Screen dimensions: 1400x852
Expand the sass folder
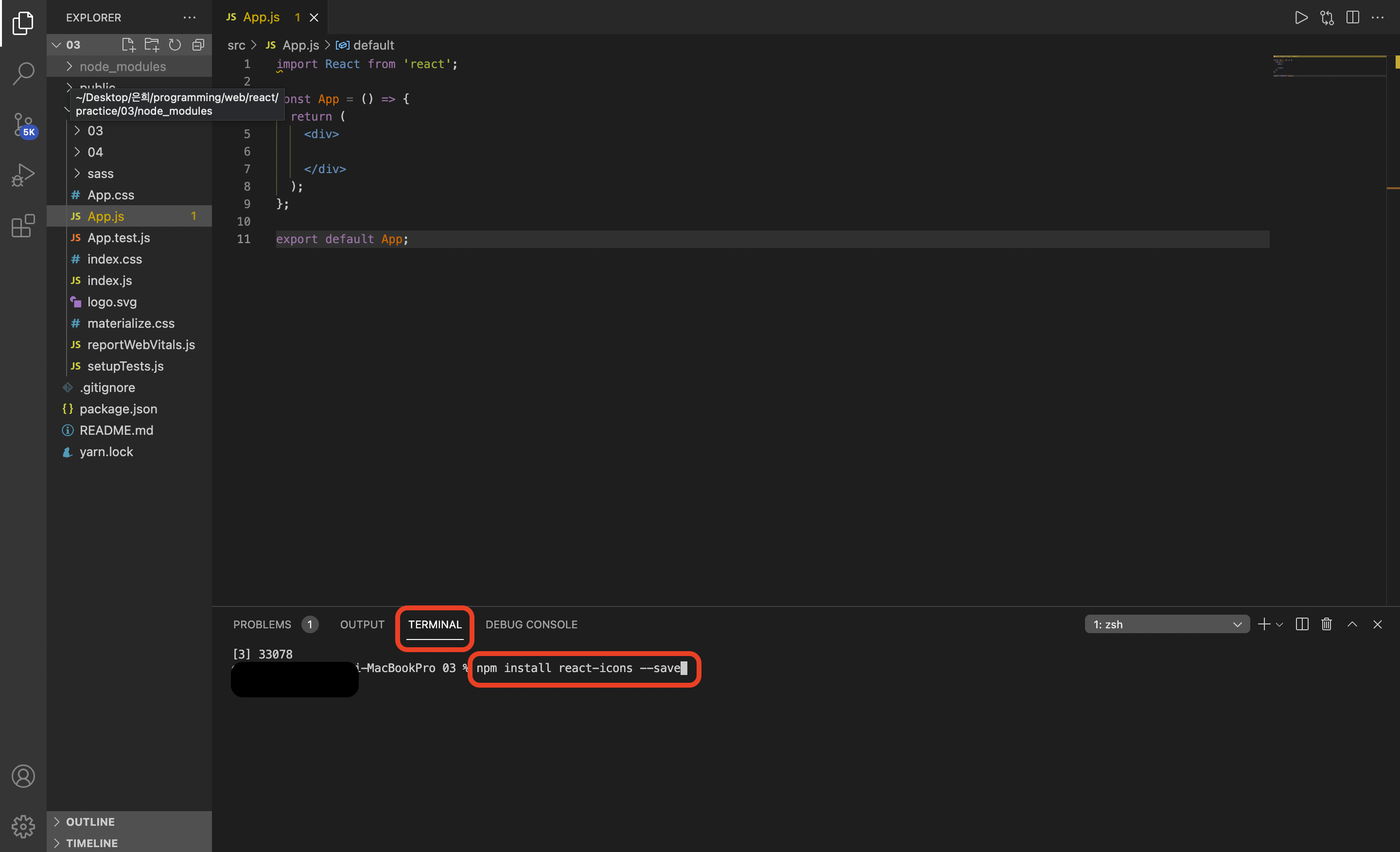pos(100,173)
